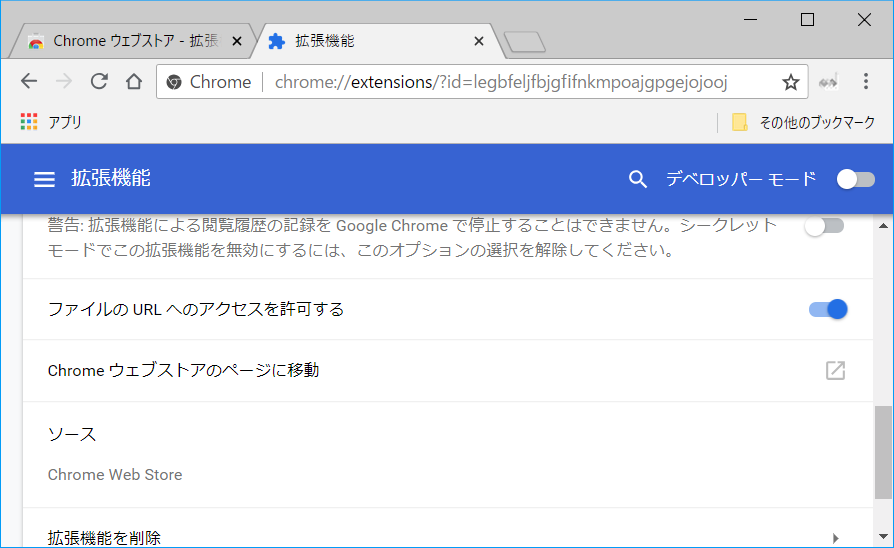Expand the 拡張機能を削除 arrow
The width and height of the screenshot is (894, 548).
click(x=835, y=538)
